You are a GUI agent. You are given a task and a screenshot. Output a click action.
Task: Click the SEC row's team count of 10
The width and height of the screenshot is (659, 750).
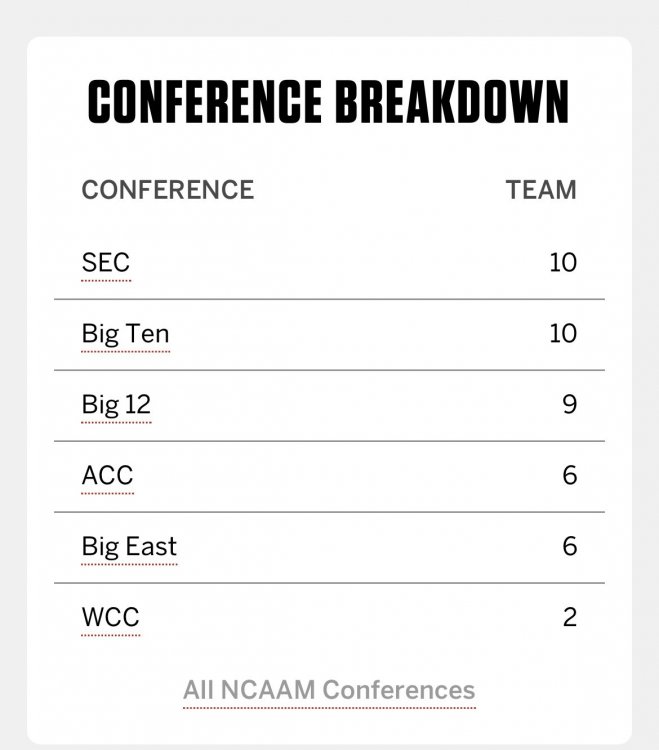(x=563, y=263)
